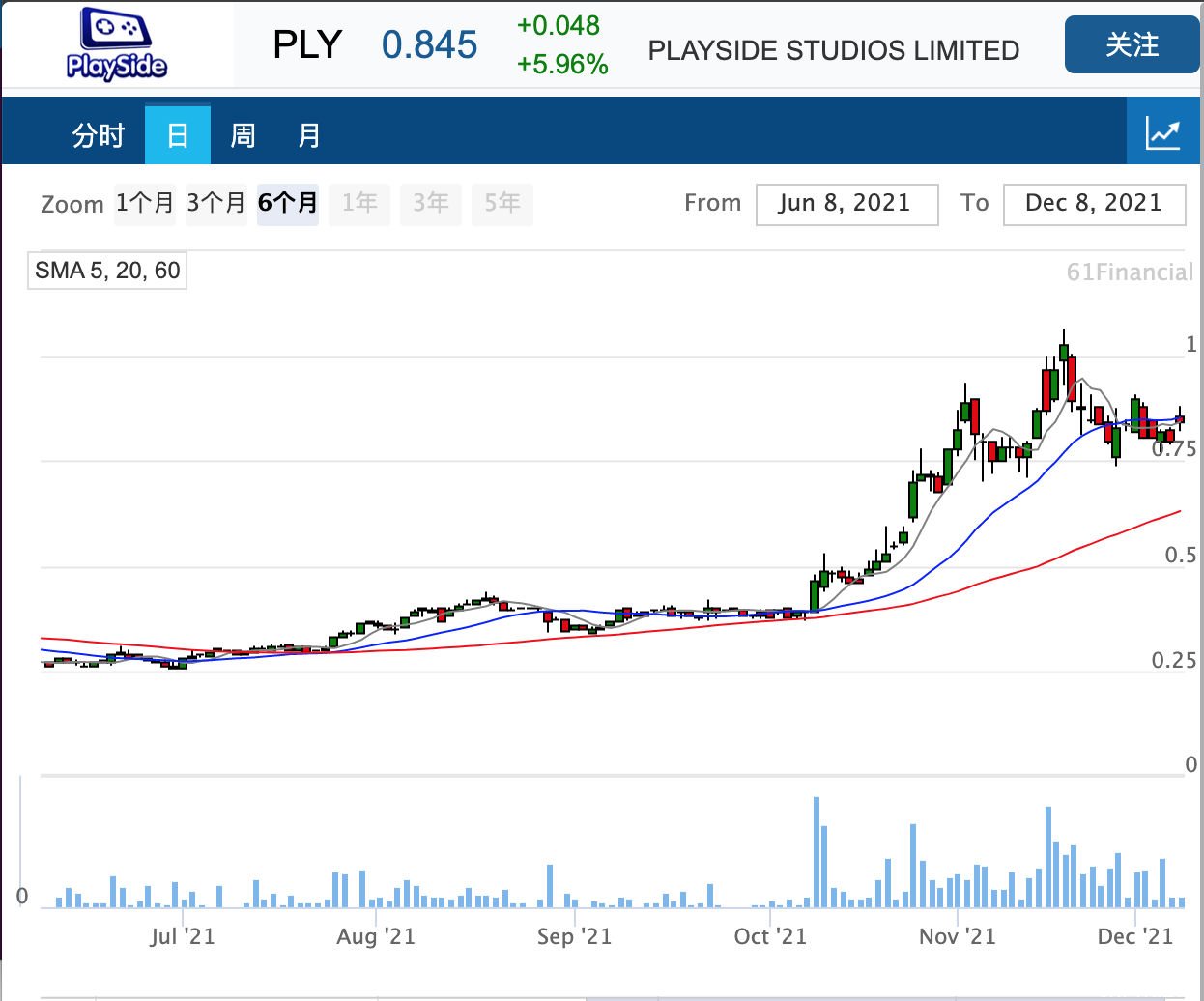
Task: Set zoom range to 1个月
Action: pyautogui.click(x=145, y=204)
